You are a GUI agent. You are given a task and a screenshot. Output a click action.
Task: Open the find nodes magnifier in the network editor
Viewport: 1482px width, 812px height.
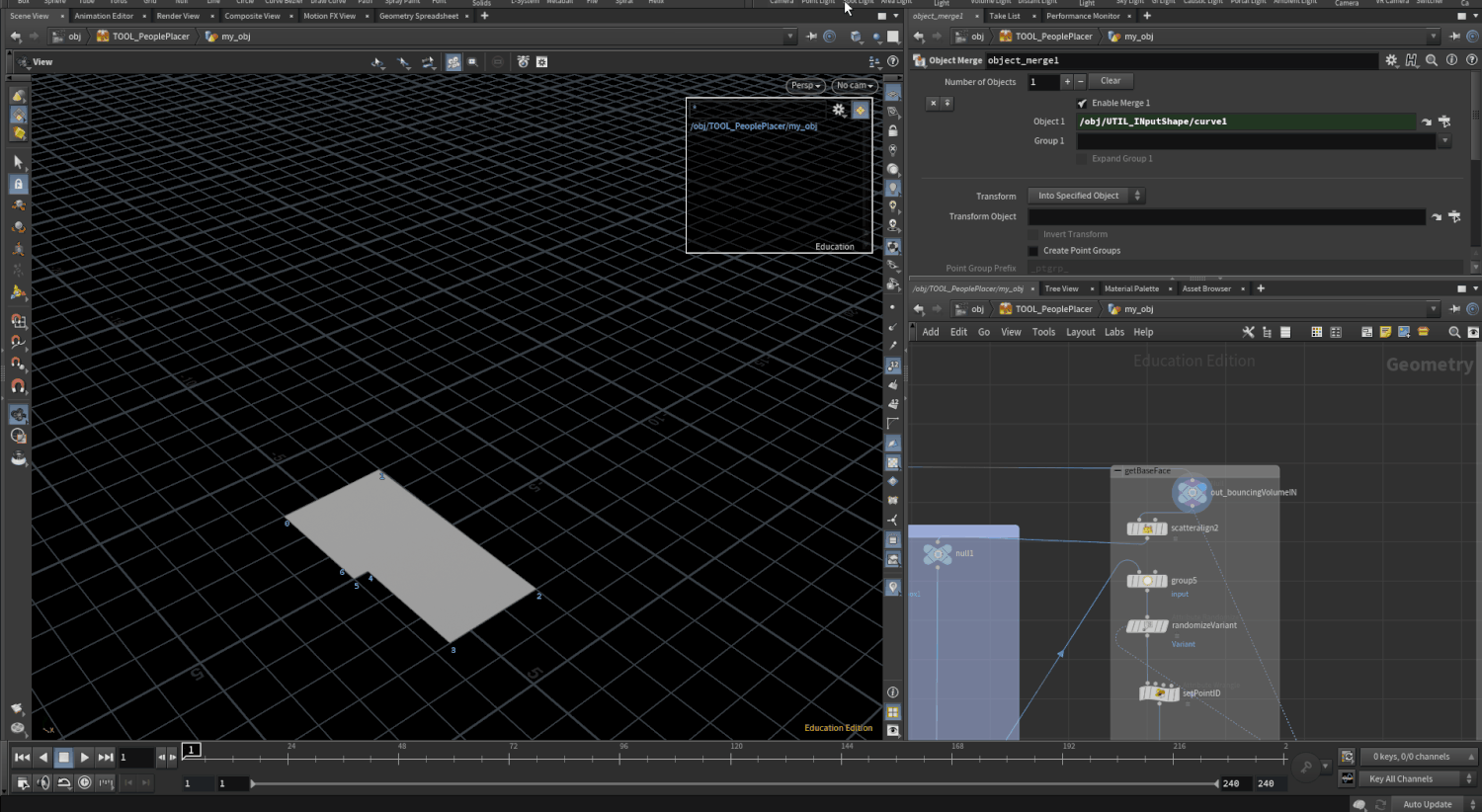tap(1454, 332)
